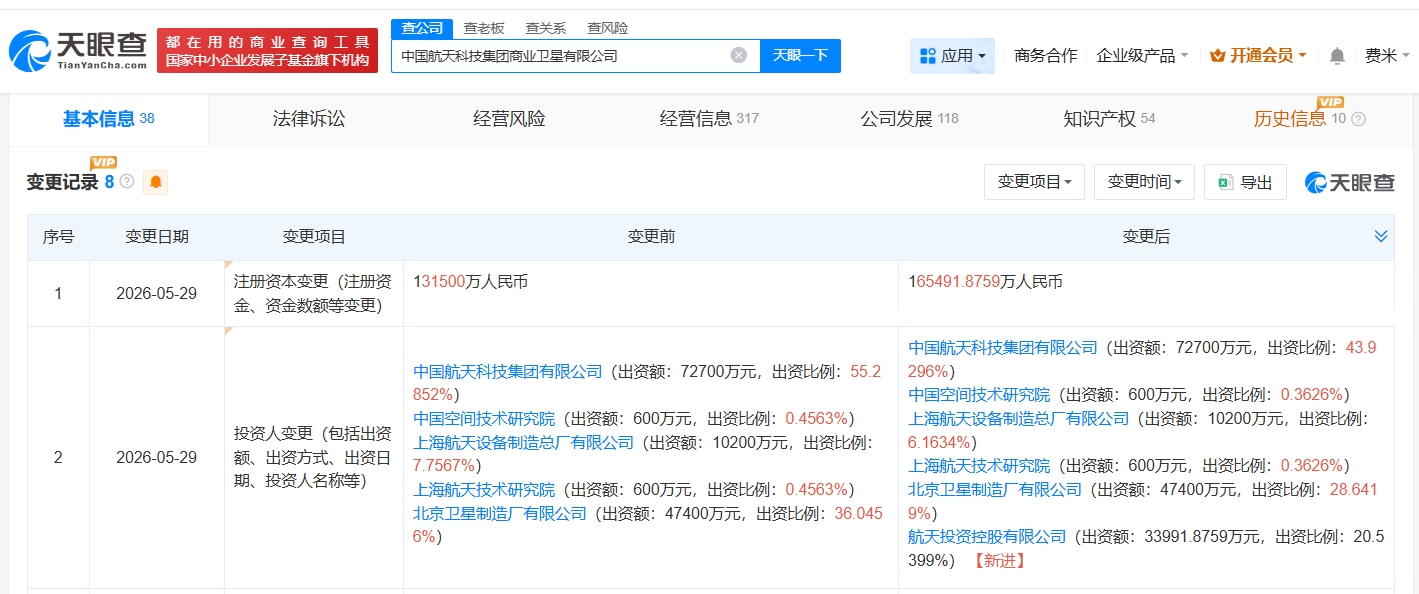Click the 导出 export button
This screenshot has height=594, width=1419.
pos(1245,182)
